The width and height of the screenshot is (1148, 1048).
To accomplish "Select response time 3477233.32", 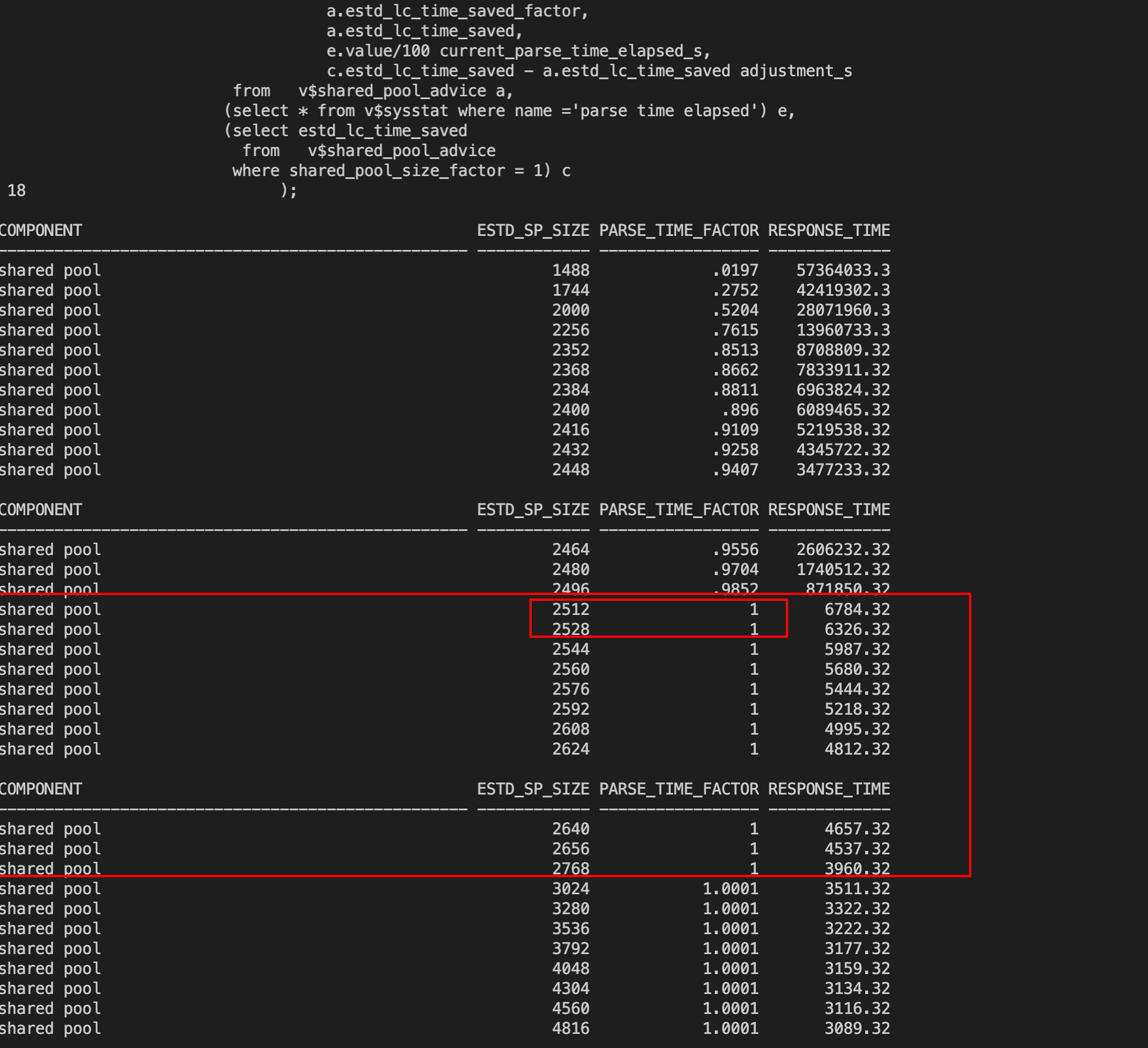I will tap(843, 469).
